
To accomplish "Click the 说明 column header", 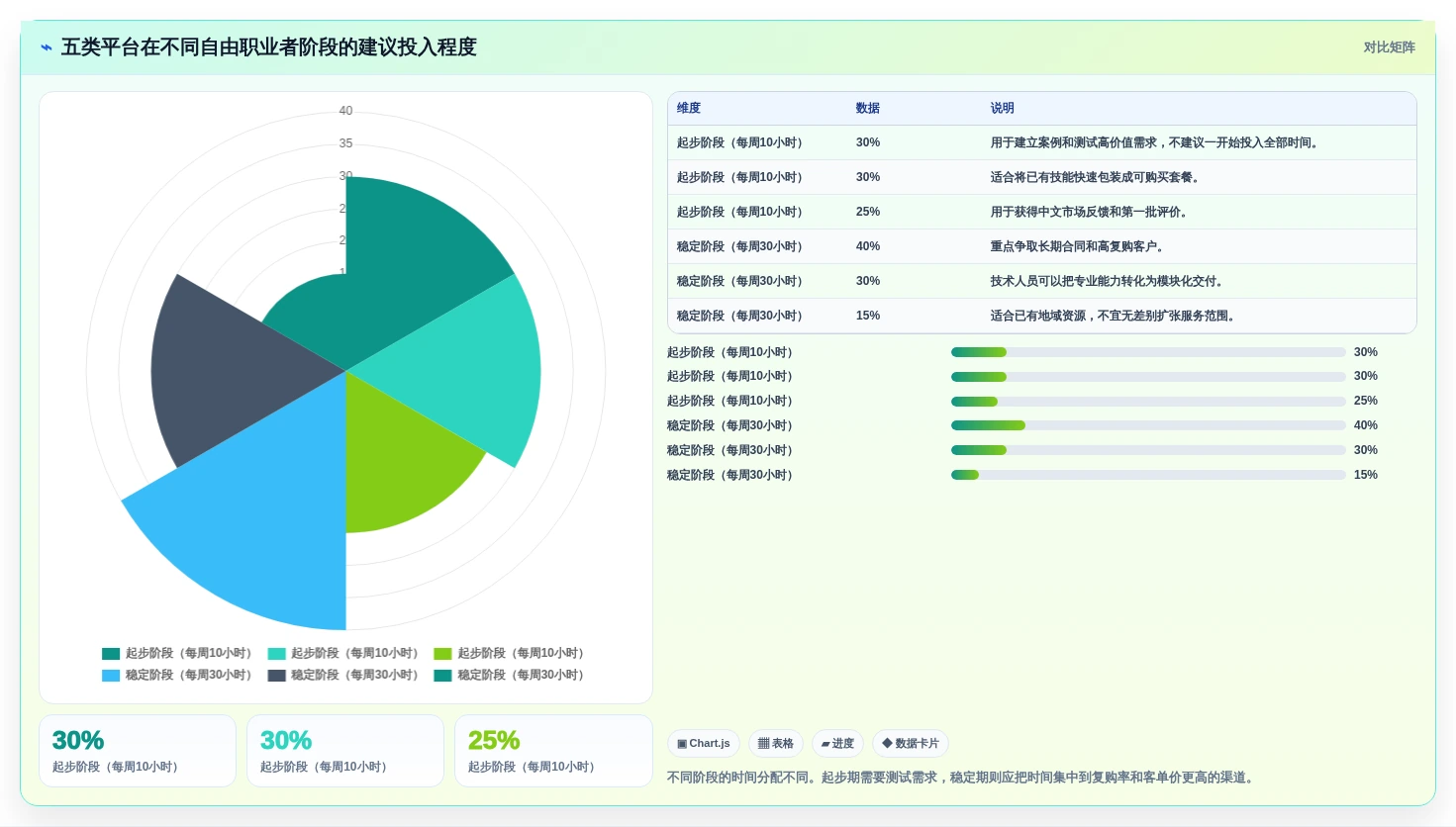I will (1003, 109).
